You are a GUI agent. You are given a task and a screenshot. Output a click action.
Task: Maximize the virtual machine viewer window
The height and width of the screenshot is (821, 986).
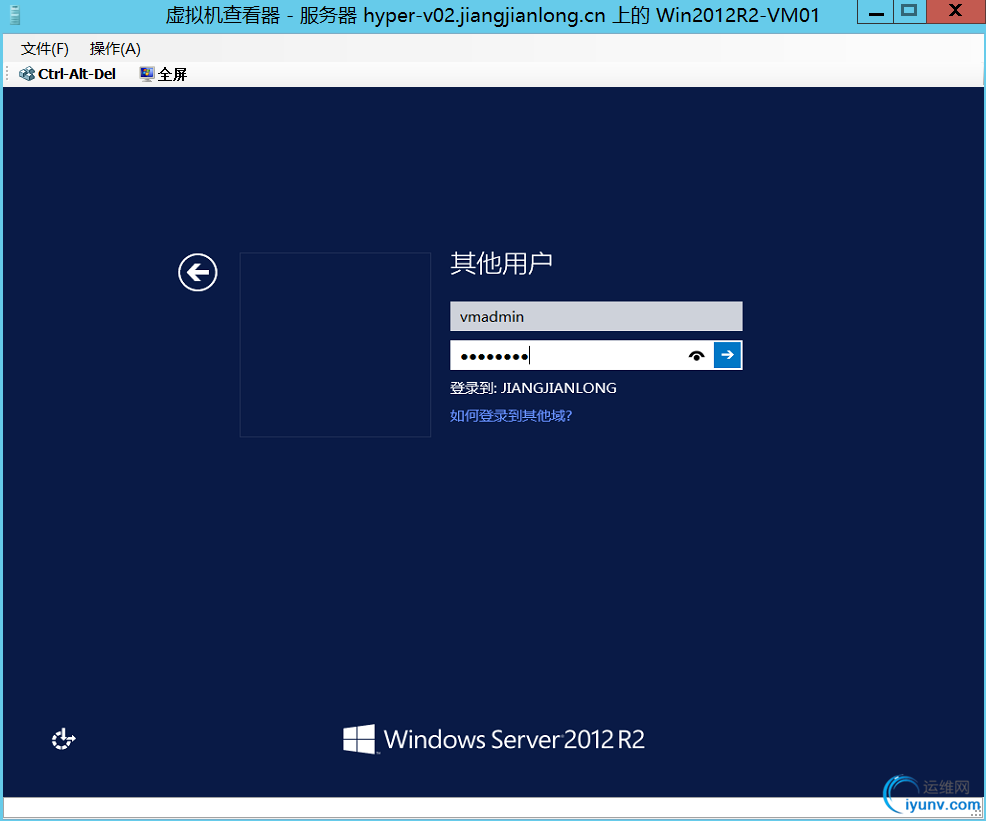pyautogui.click(x=909, y=12)
